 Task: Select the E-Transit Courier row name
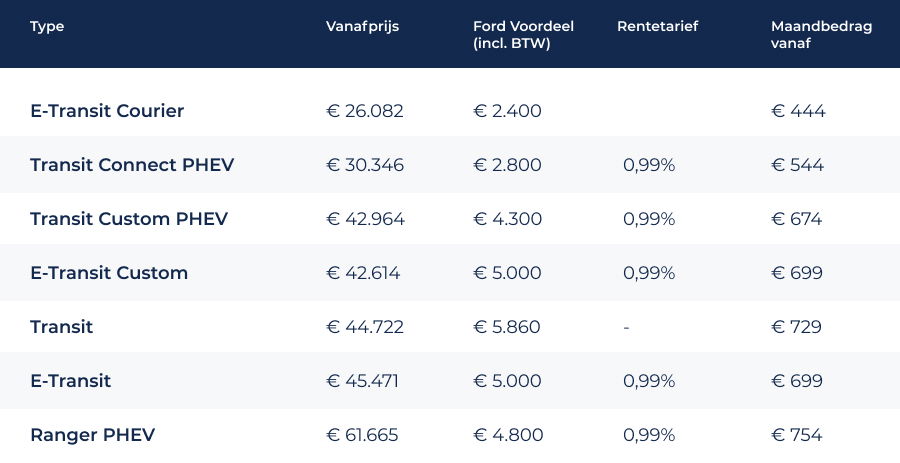point(107,111)
